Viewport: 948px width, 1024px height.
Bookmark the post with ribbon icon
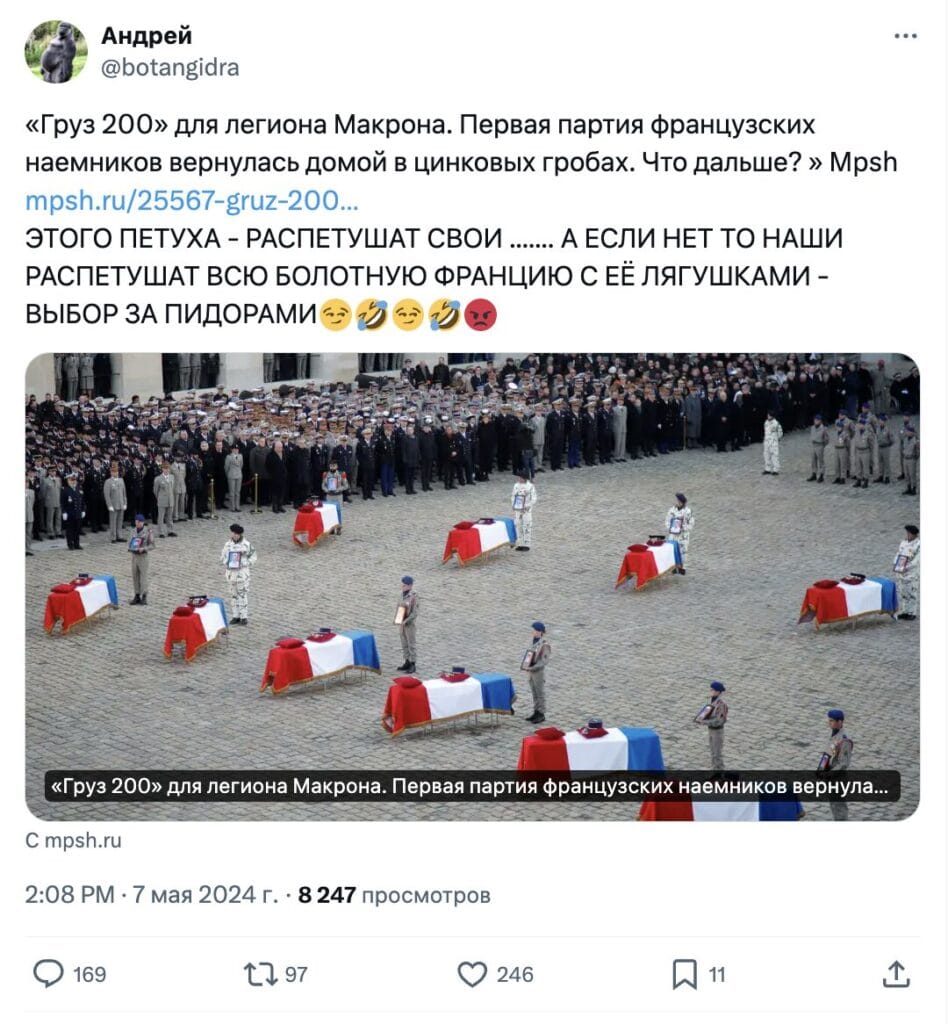(685, 974)
